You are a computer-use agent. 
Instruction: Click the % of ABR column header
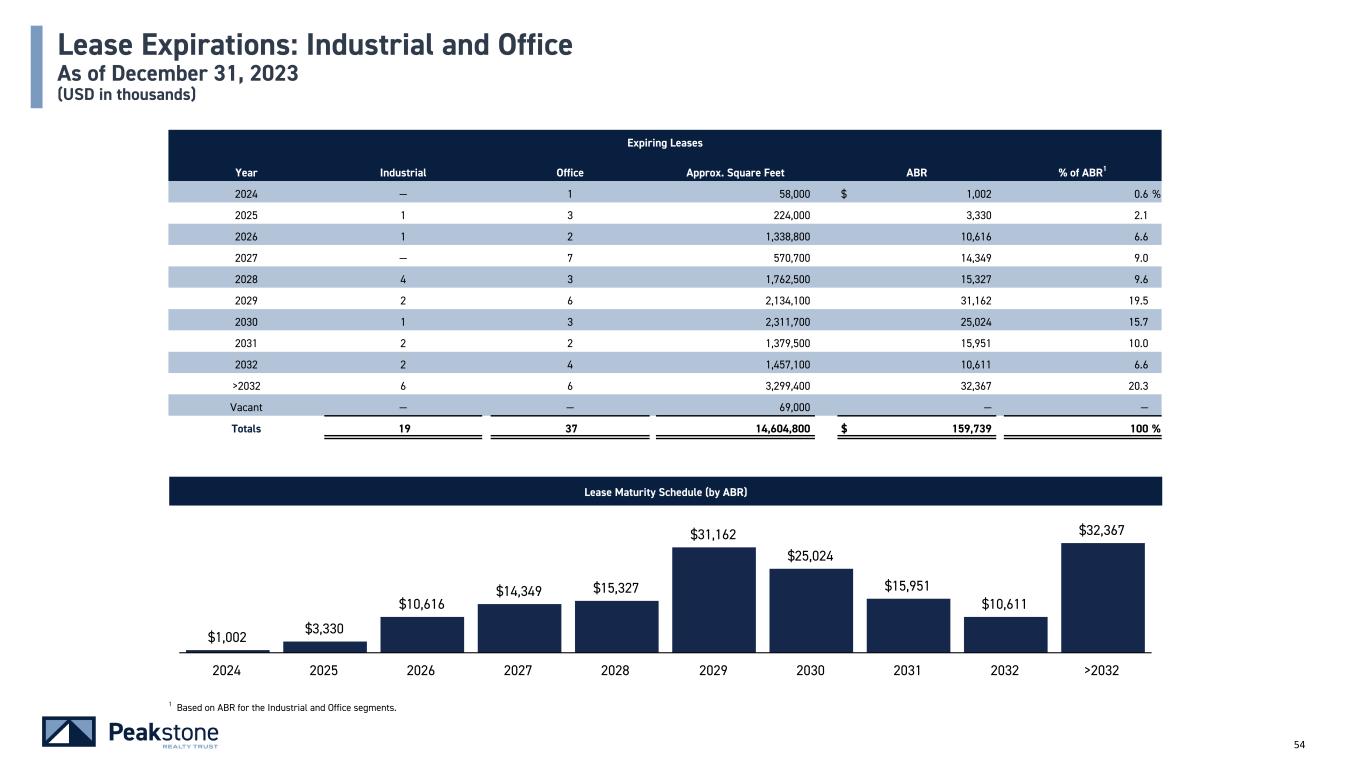1081,173
